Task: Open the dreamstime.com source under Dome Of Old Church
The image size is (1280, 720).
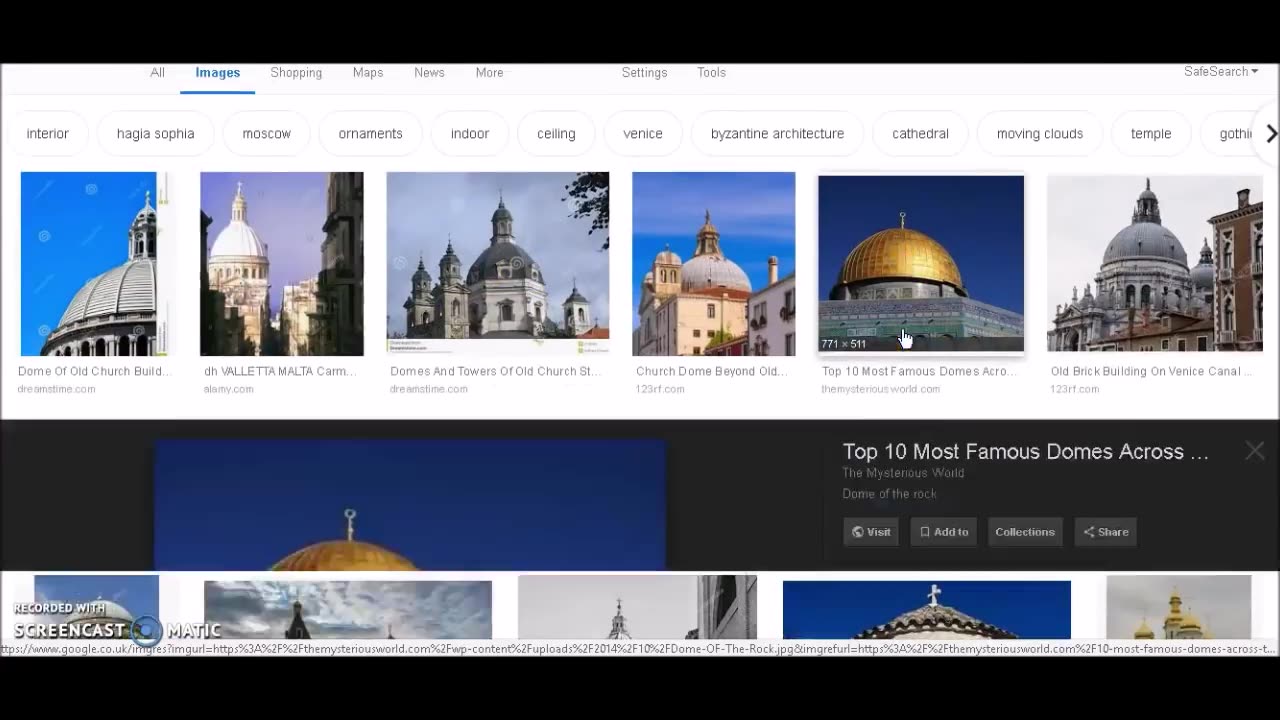Action: click(57, 389)
